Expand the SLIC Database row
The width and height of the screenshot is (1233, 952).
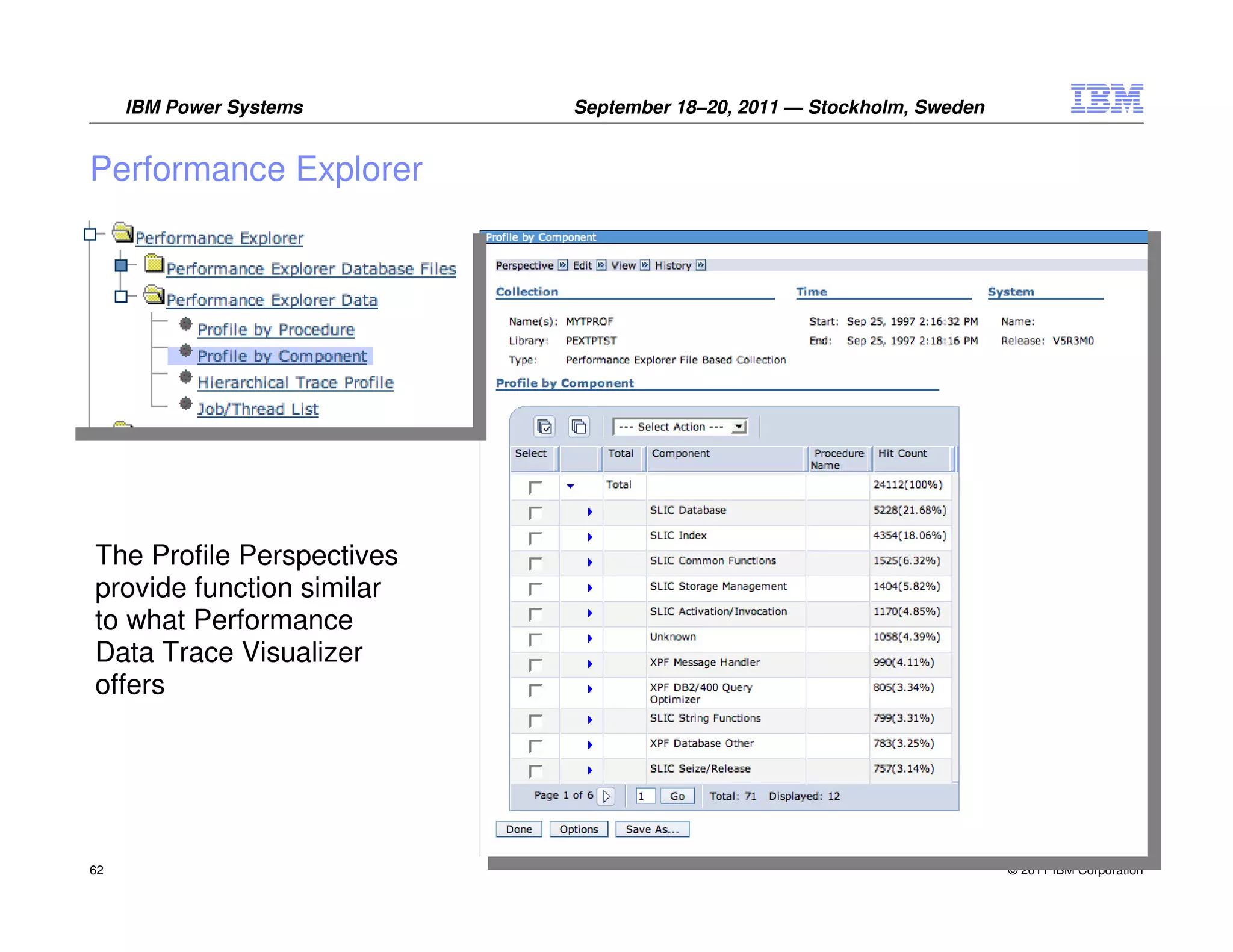pos(590,512)
